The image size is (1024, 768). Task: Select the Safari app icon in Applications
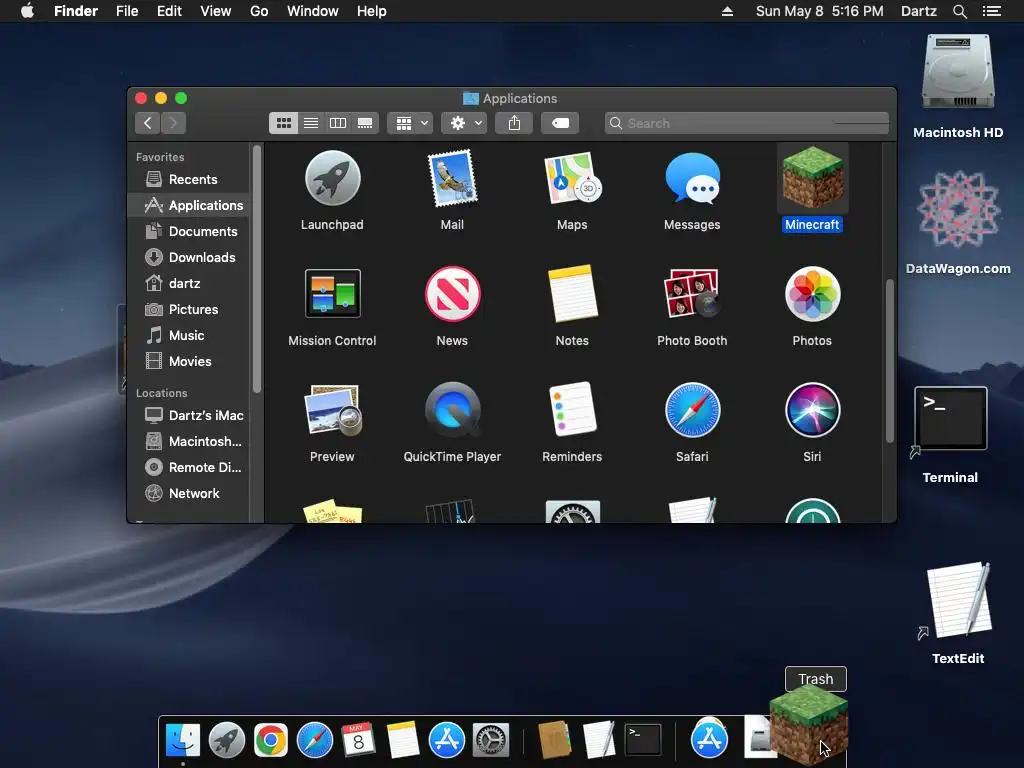tap(692, 410)
